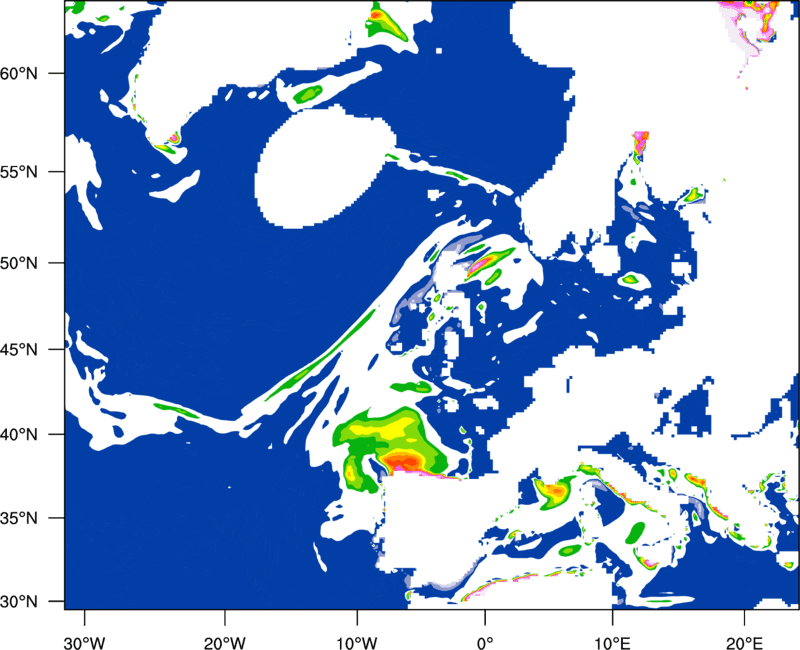The height and width of the screenshot is (650, 800).
Task: Click the 20°E longitude label
Action: pos(744,643)
